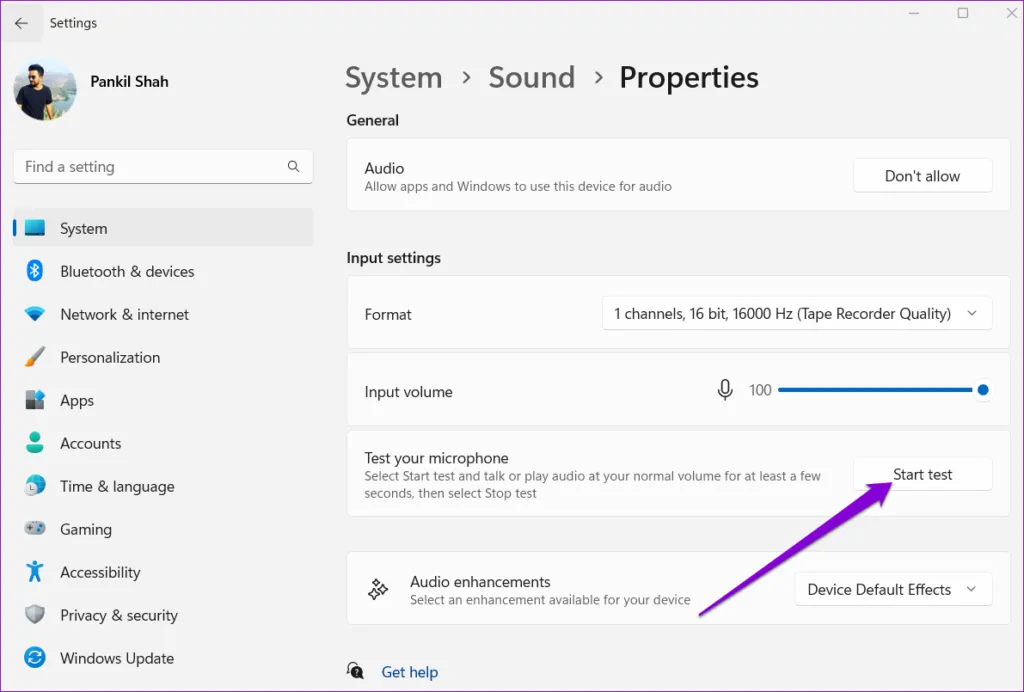Click the Don't allow audio button

(x=922, y=176)
